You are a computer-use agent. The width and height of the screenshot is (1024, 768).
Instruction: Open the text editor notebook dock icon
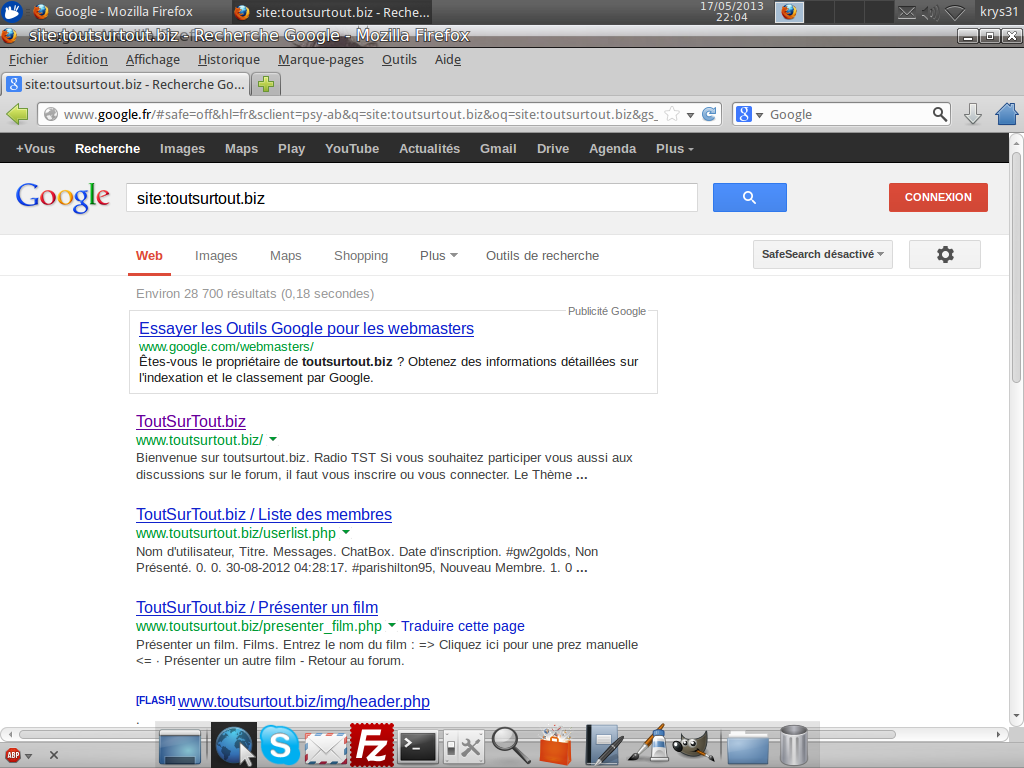point(603,745)
